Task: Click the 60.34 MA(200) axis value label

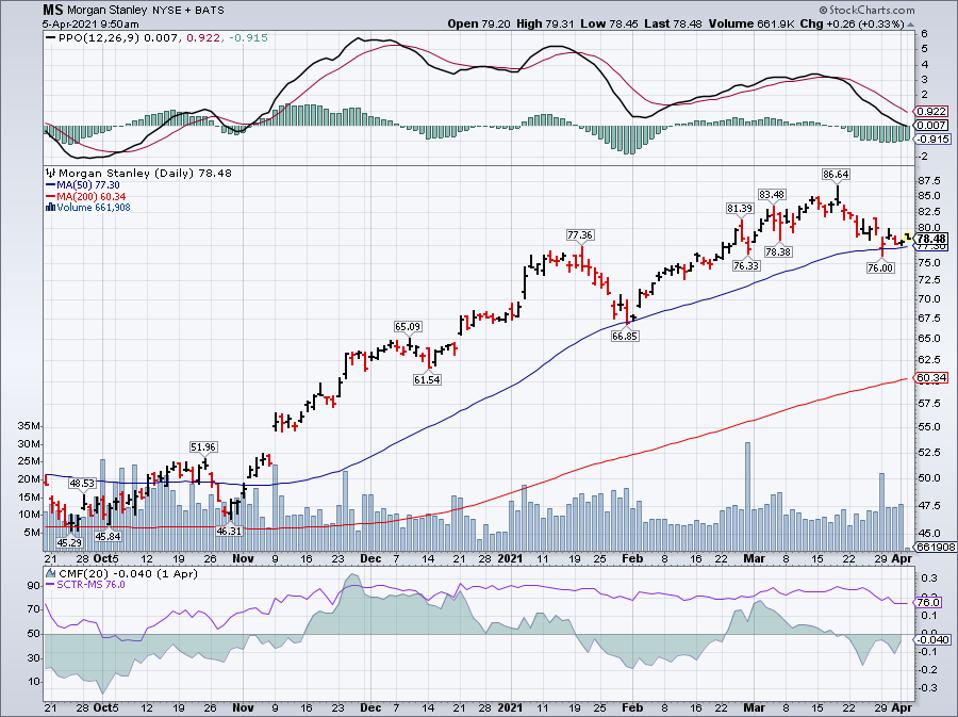Action: click(931, 378)
